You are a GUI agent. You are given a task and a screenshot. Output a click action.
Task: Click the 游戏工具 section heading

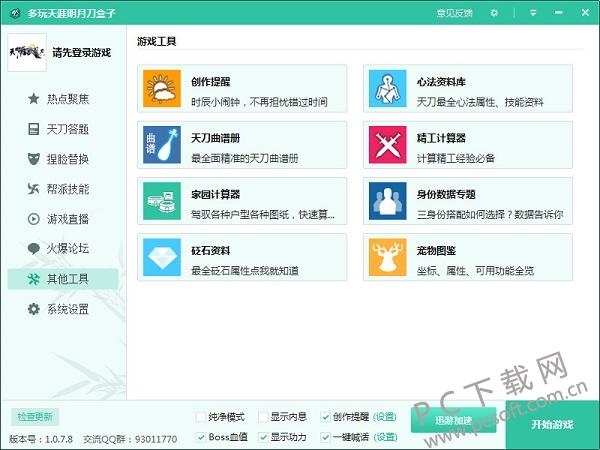[x=157, y=41]
